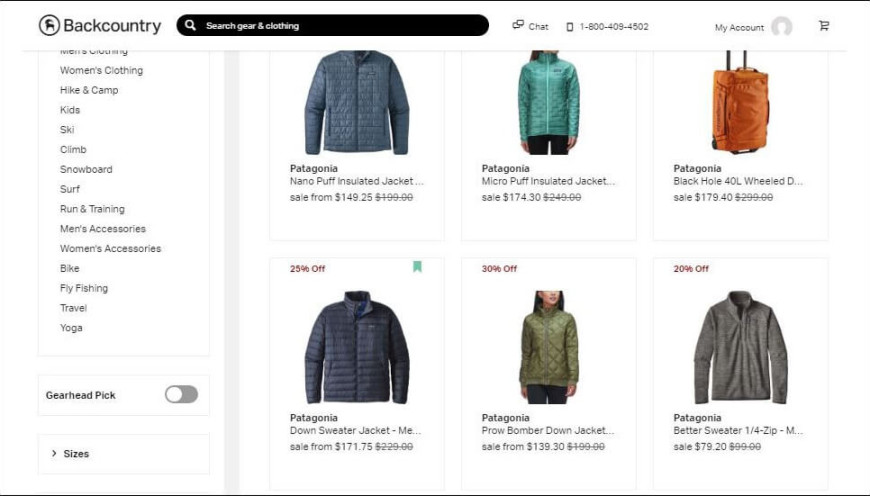Click the Micro Puff Insulated Jacket title

pos(548,181)
